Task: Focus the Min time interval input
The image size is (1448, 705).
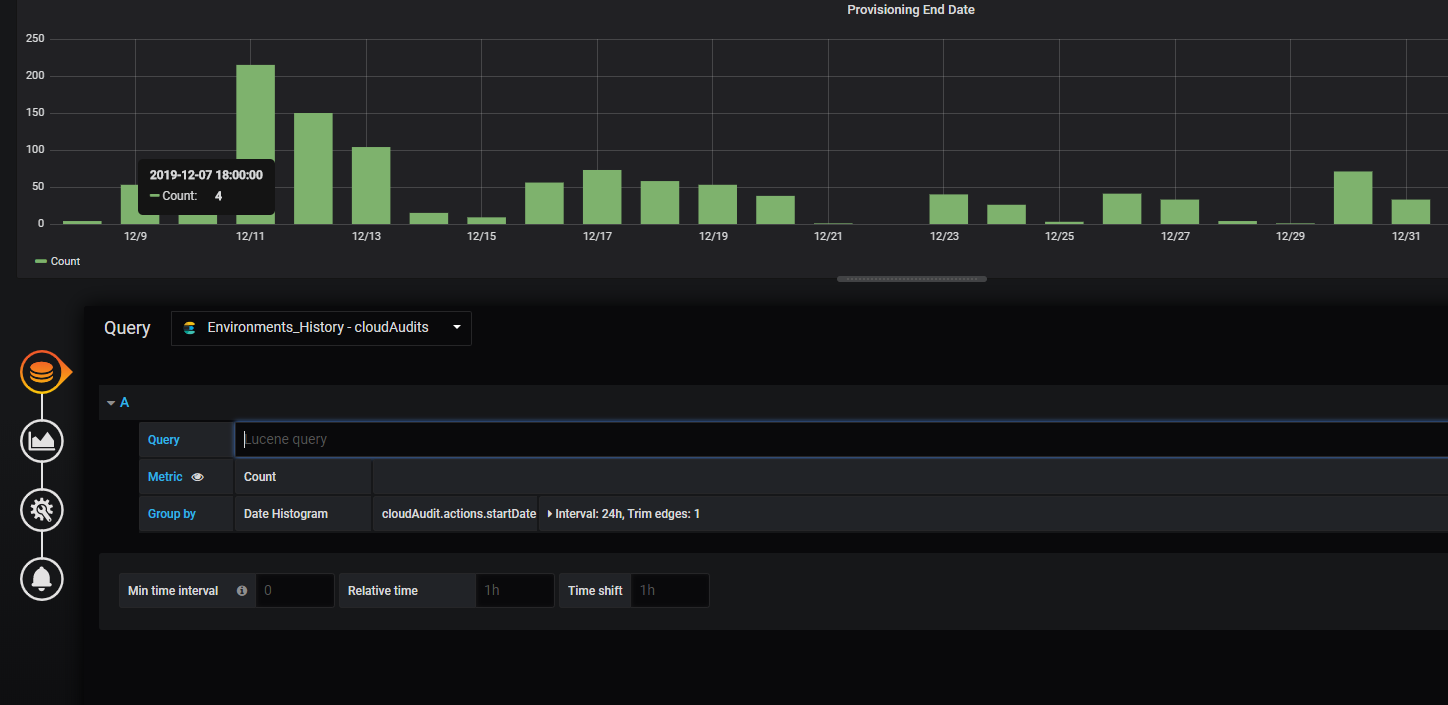Action: click(x=295, y=591)
